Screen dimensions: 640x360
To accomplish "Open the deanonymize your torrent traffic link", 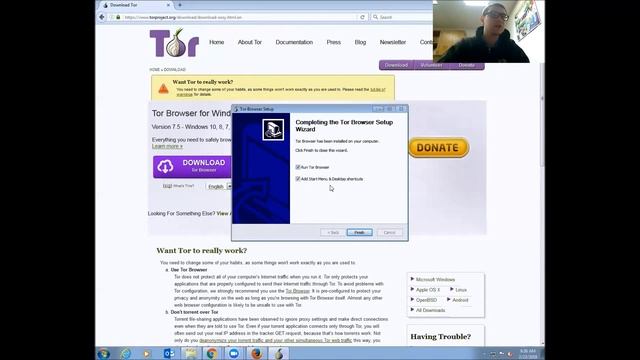I will (x=276, y=340).
